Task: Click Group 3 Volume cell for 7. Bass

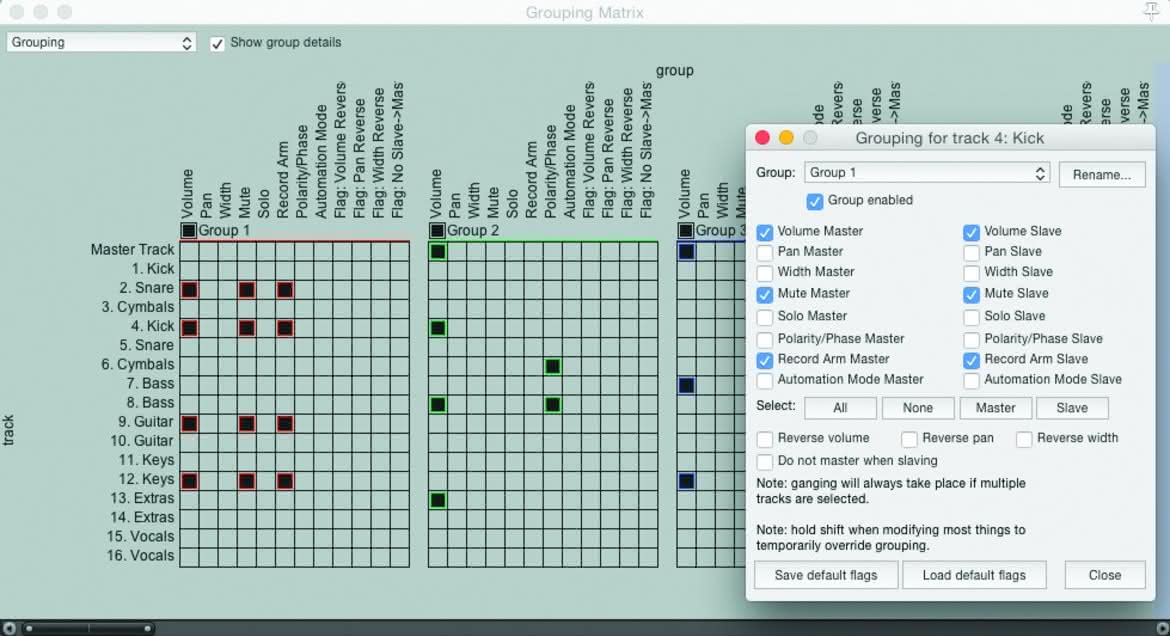Action: click(686, 385)
